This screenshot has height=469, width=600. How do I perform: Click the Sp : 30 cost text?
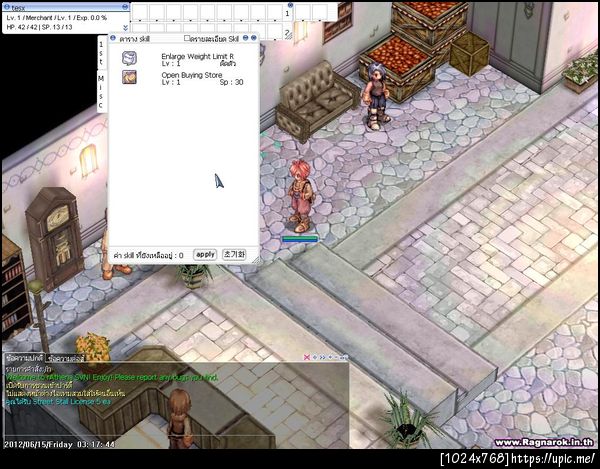coord(232,82)
